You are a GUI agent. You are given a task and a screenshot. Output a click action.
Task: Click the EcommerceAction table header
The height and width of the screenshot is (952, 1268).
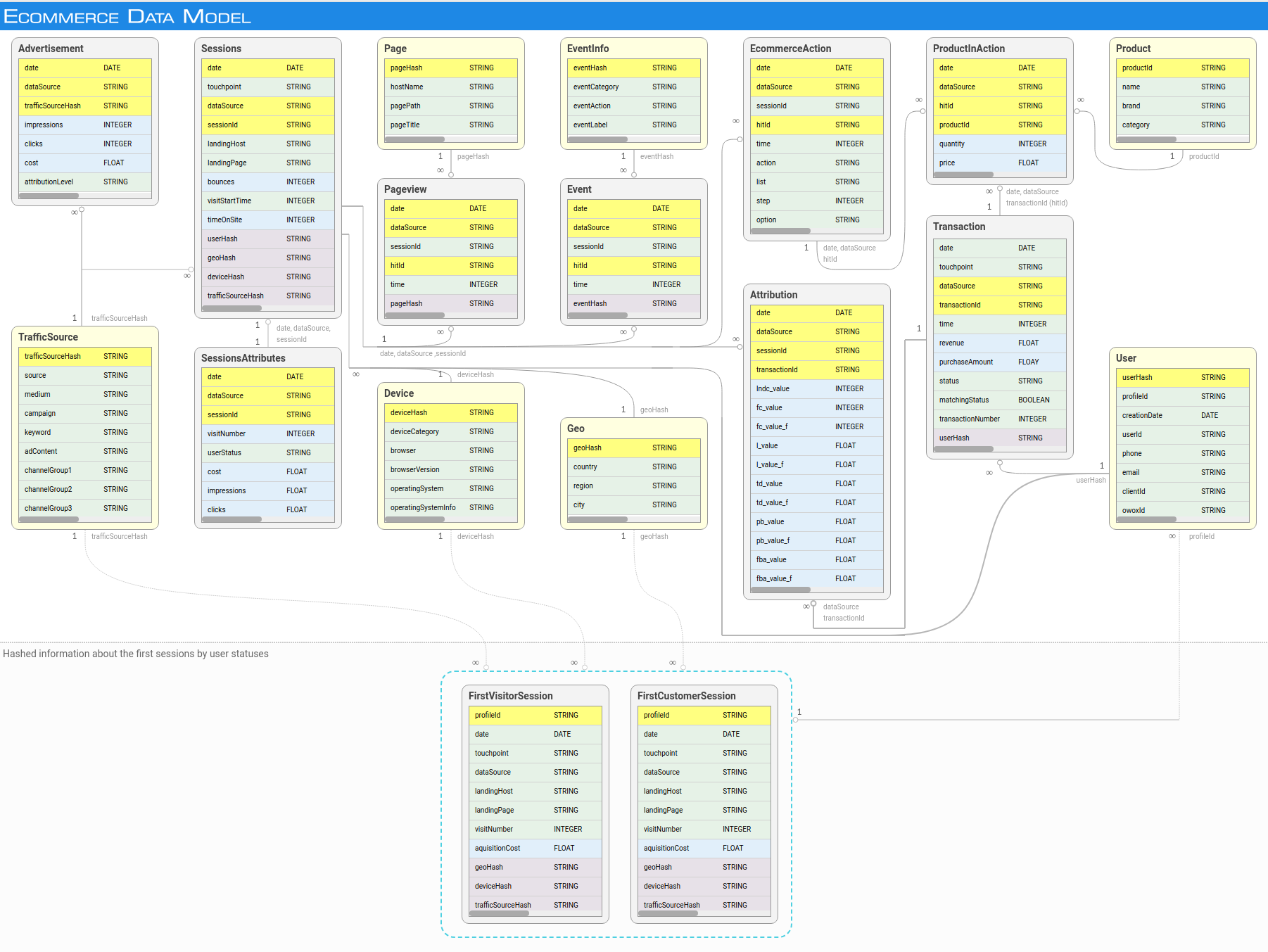(790, 49)
